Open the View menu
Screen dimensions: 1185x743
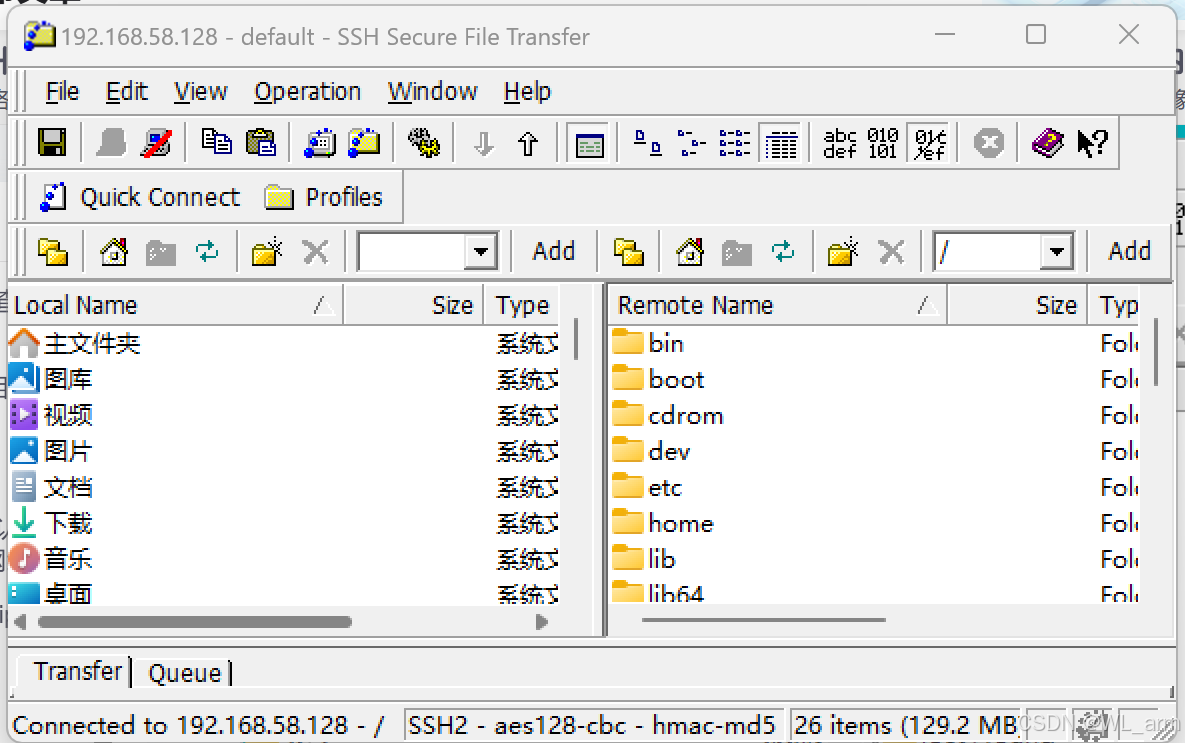tap(200, 91)
